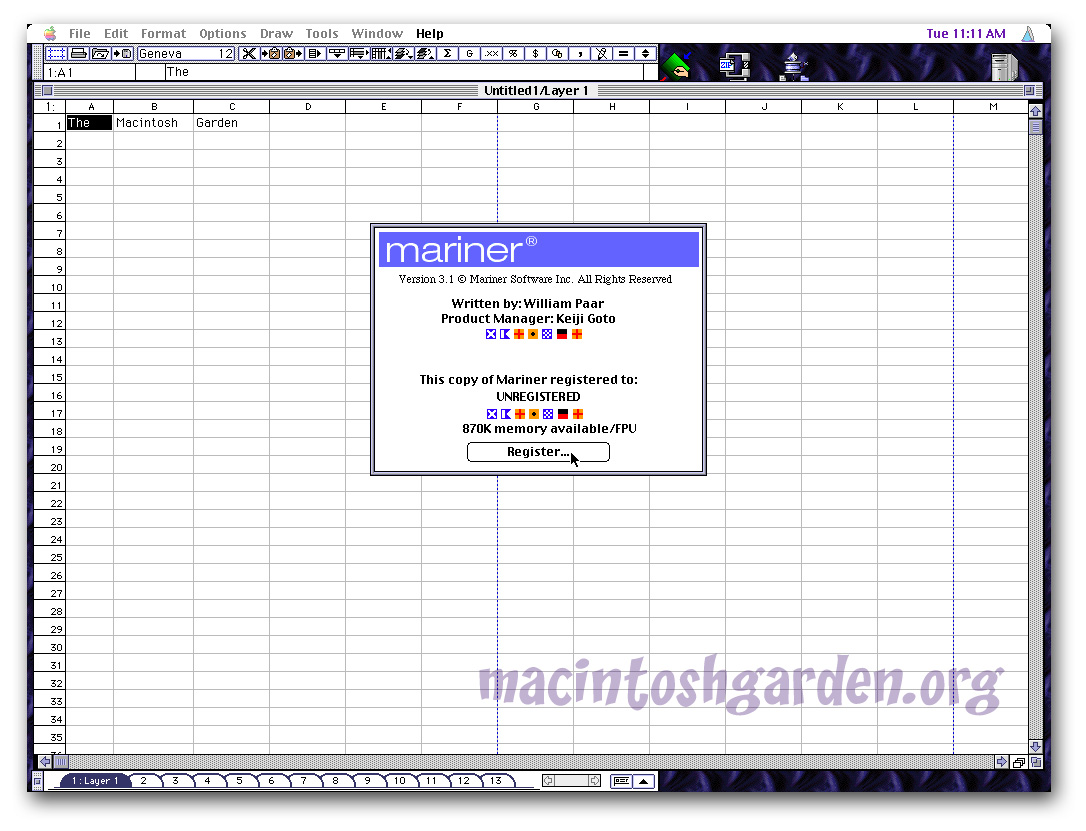This screenshot has height=831, width=1086.
Task: Click the small layer-tab scroller beside tab 13
Action: 571,780
